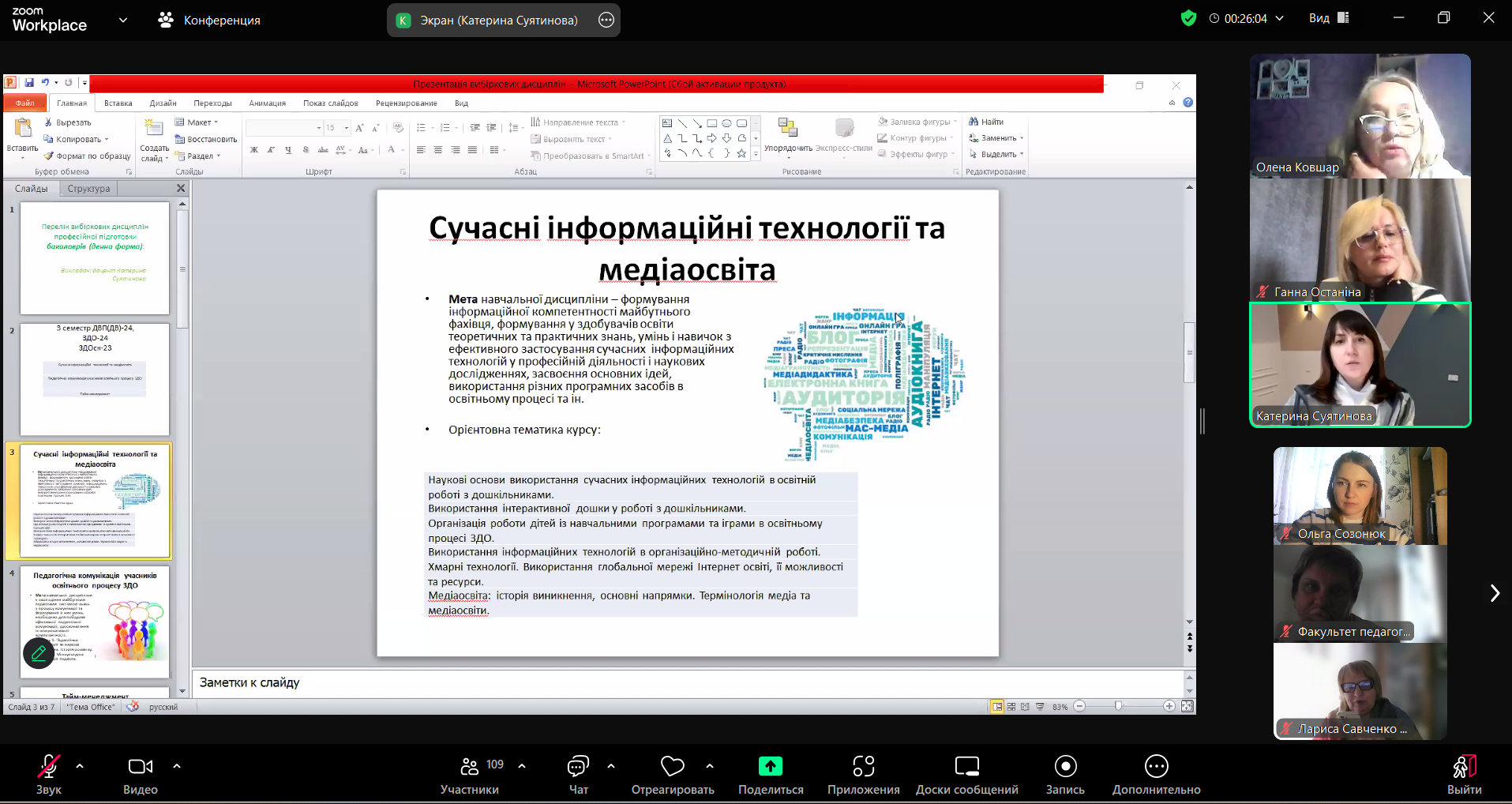The width and height of the screenshot is (1512, 804).
Task: Click the Leave meeting button
Action: point(1464,775)
